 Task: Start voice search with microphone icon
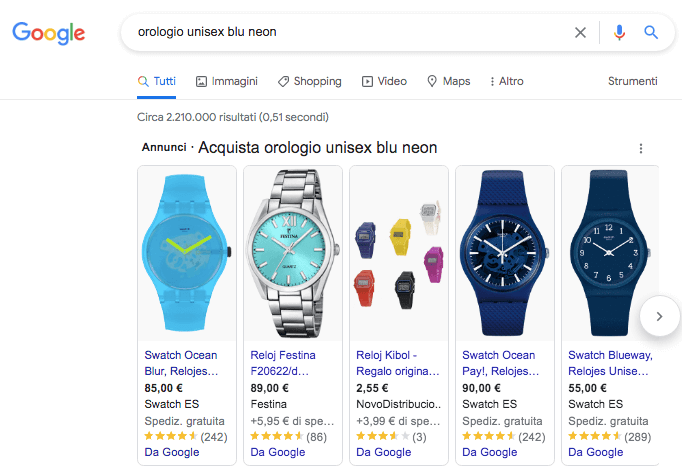click(619, 32)
